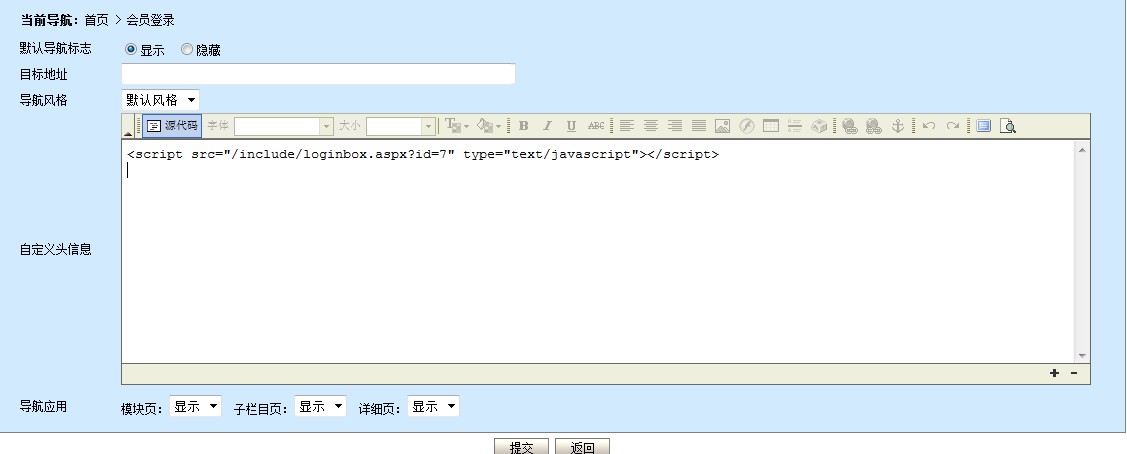Click the 返回 back button
1127x454 pixels.
(582, 447)
